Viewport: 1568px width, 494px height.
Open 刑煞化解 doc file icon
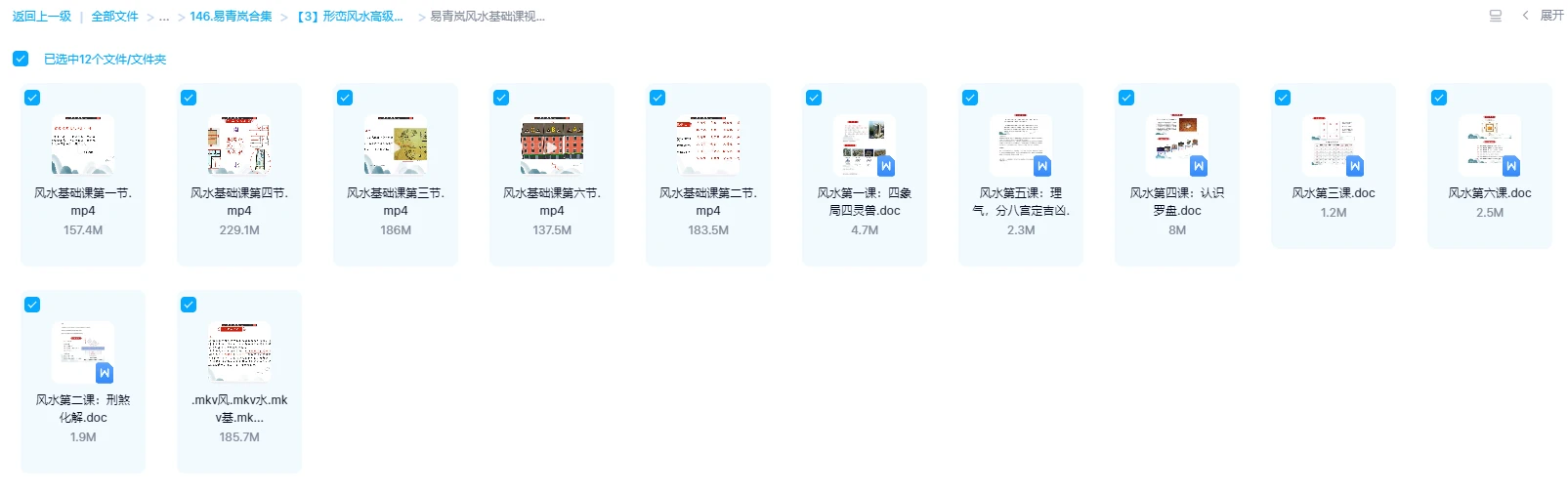point(83,352)
